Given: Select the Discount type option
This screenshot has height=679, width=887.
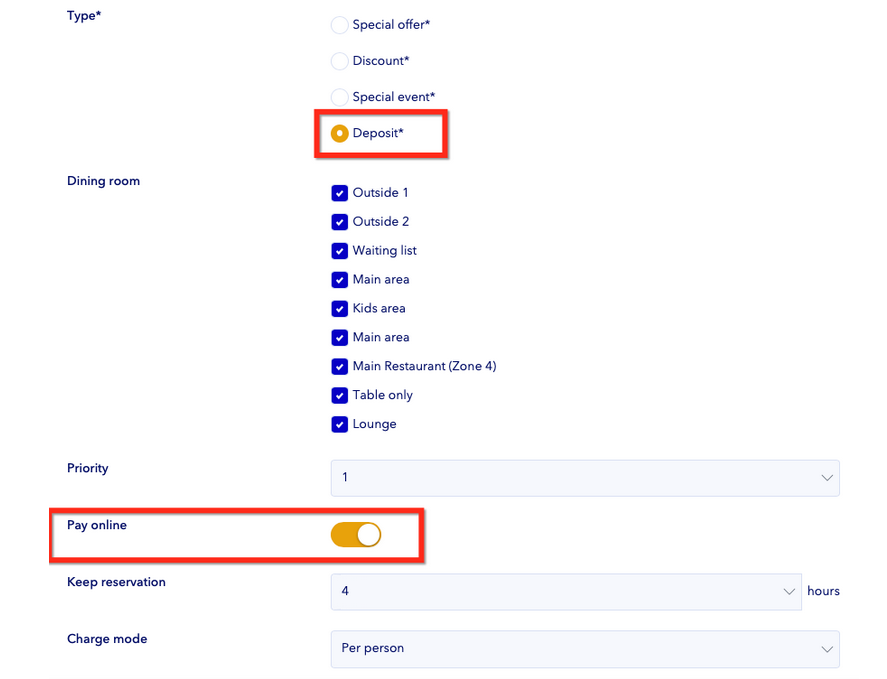Looking at the screenshot, I should 339,61.
